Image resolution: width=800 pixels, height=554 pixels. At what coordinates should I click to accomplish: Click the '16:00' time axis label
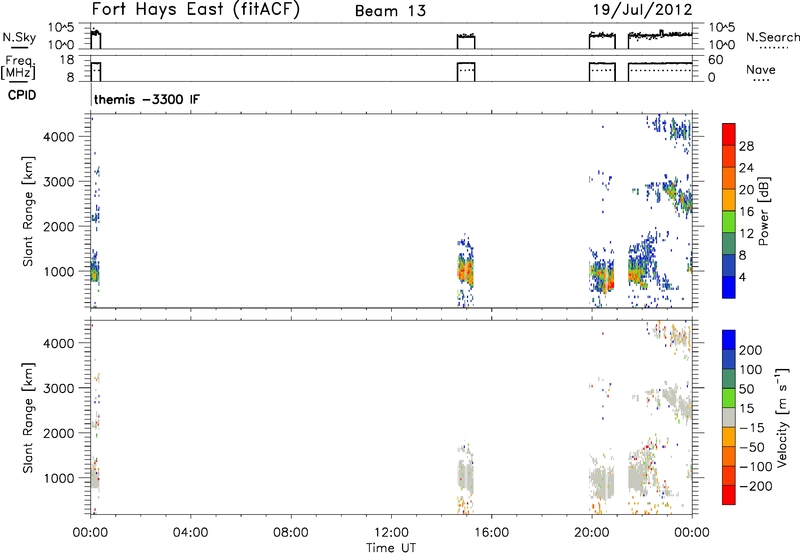[491, 533]
